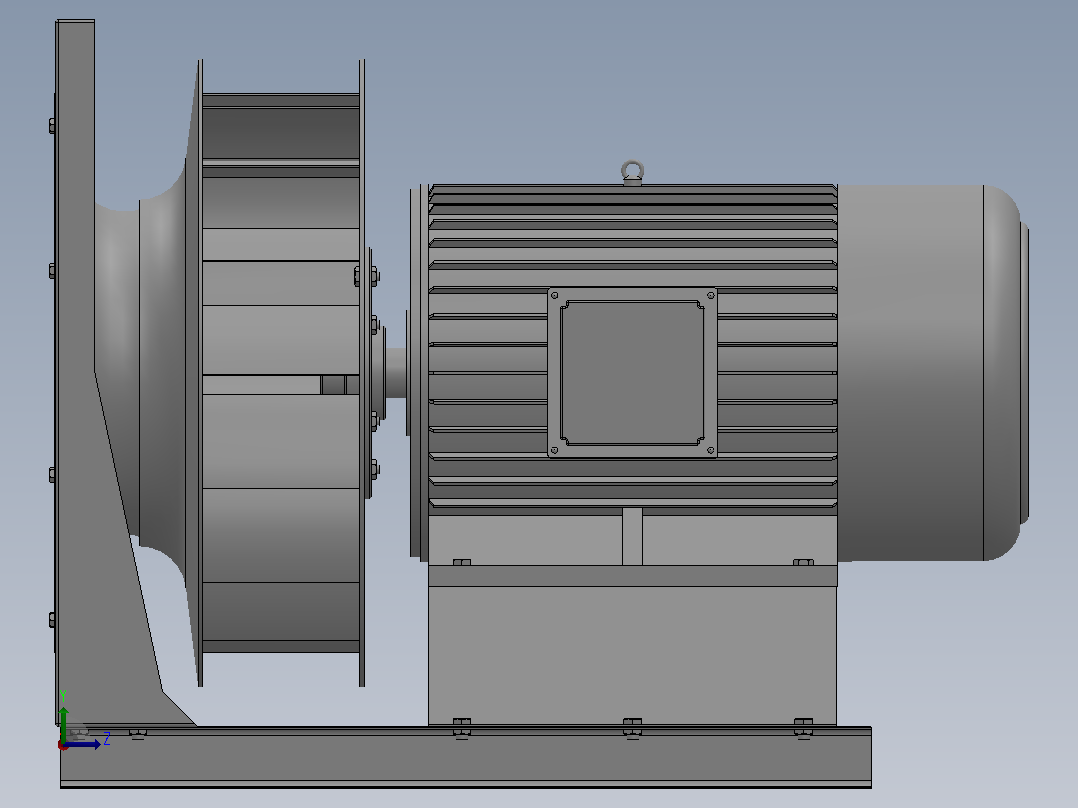Screen dimensions: 1078x808
Task: Select the motor terminal box cover
Action: click(632, 373)
